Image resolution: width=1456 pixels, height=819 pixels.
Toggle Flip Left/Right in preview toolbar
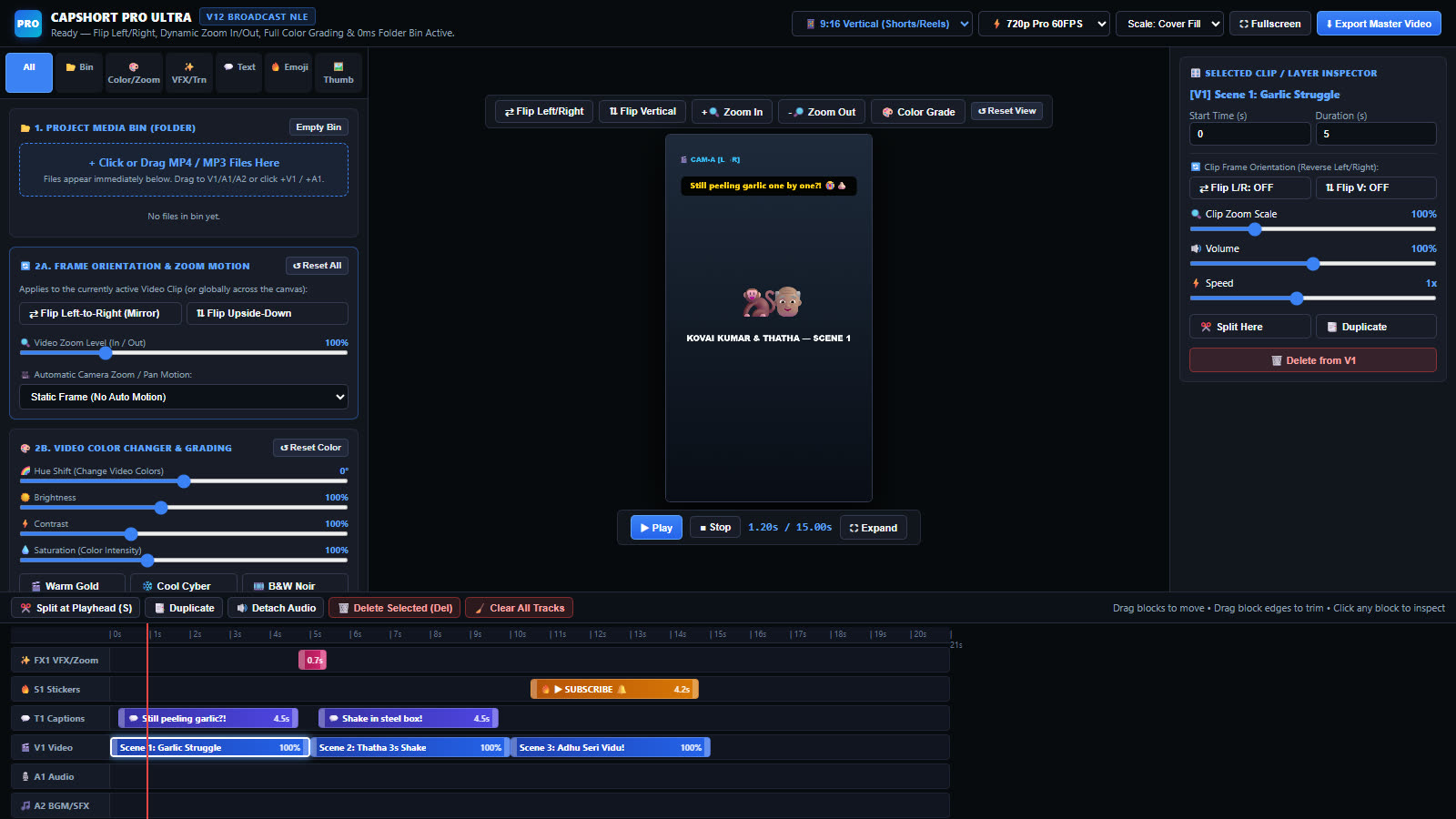point(544,111)
